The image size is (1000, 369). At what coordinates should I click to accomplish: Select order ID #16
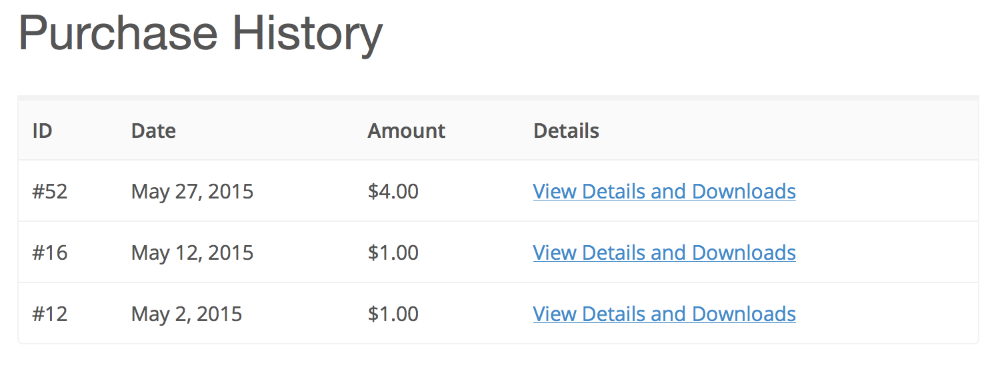pos(50,252)
